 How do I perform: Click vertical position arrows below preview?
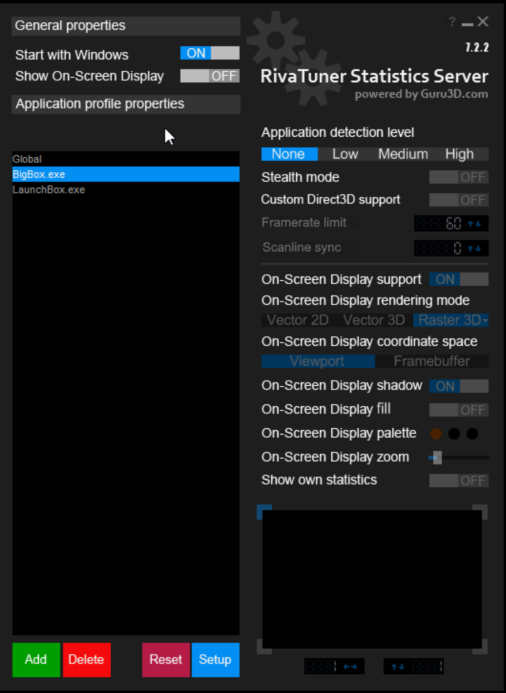click(398, 666)
